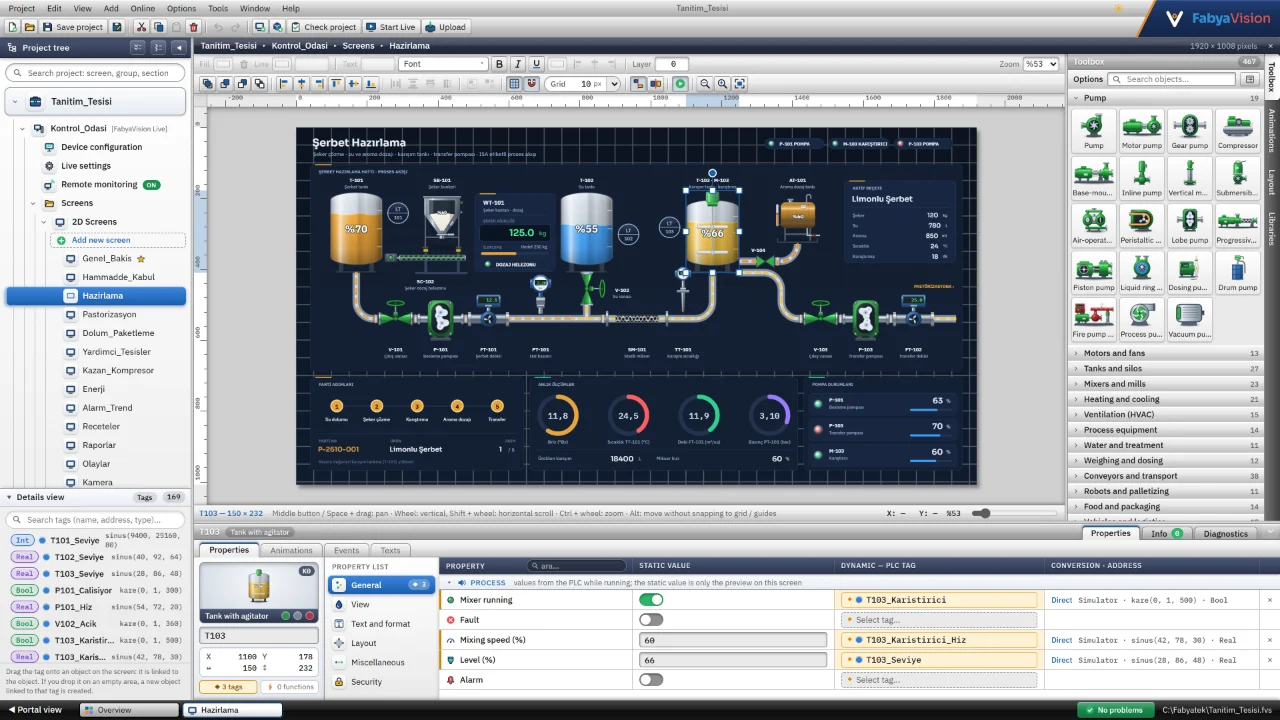Select the Pastorizasyon screen in project tree

click(109, 315)
